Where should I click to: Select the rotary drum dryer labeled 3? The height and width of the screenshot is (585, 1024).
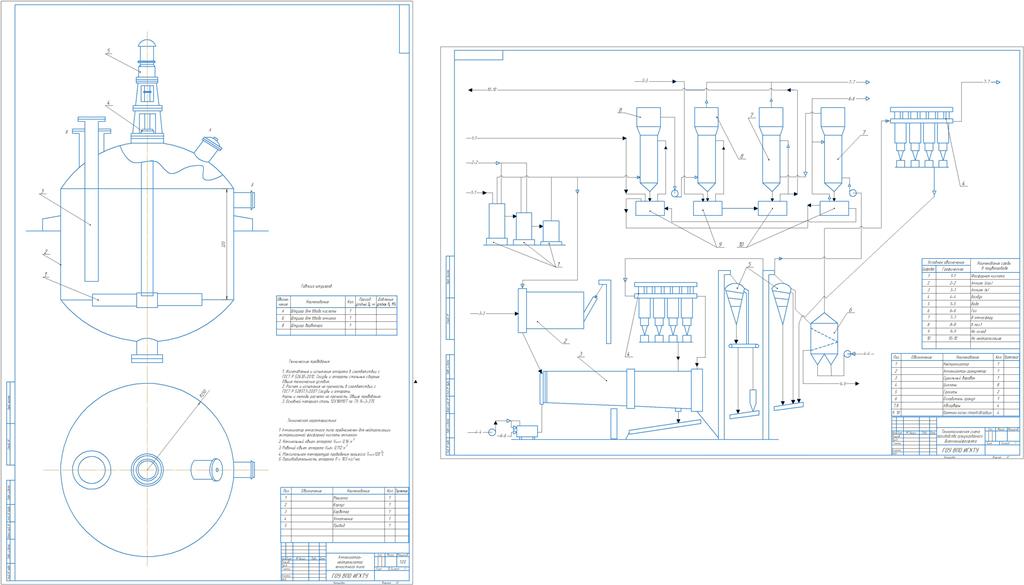pos(622,389)
